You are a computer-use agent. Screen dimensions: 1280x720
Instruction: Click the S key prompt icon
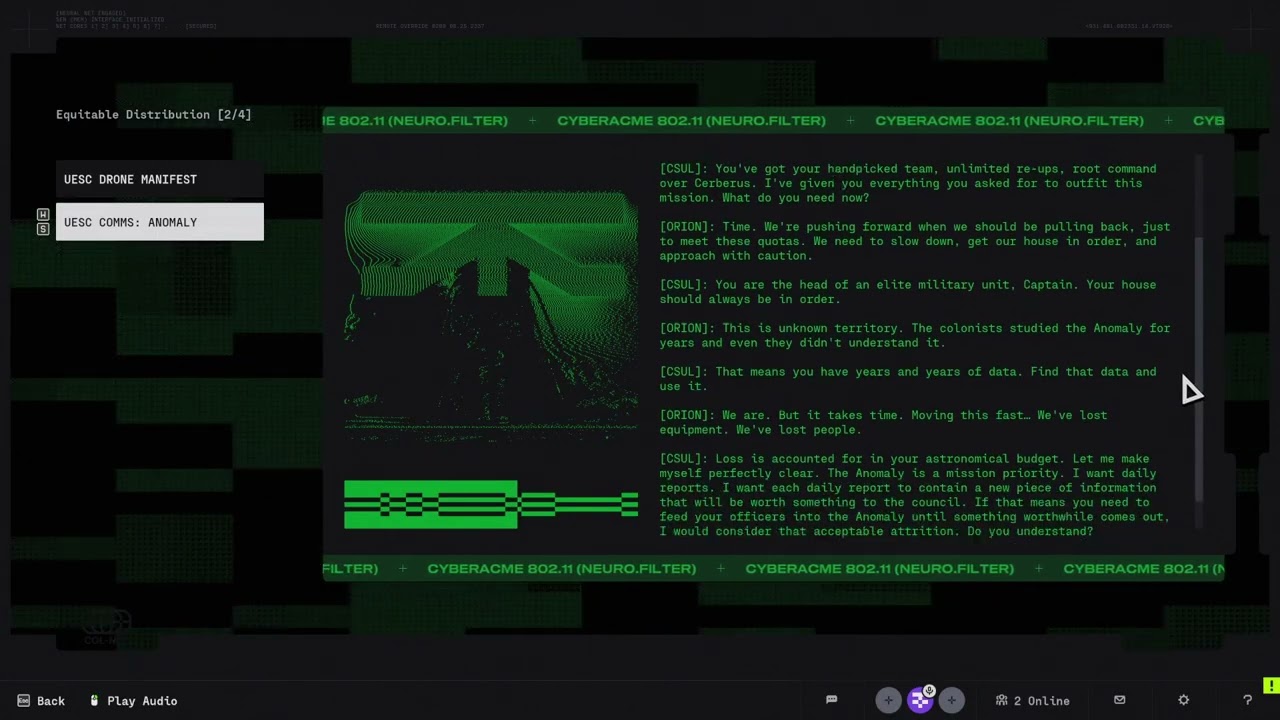(x=42, y=229)
